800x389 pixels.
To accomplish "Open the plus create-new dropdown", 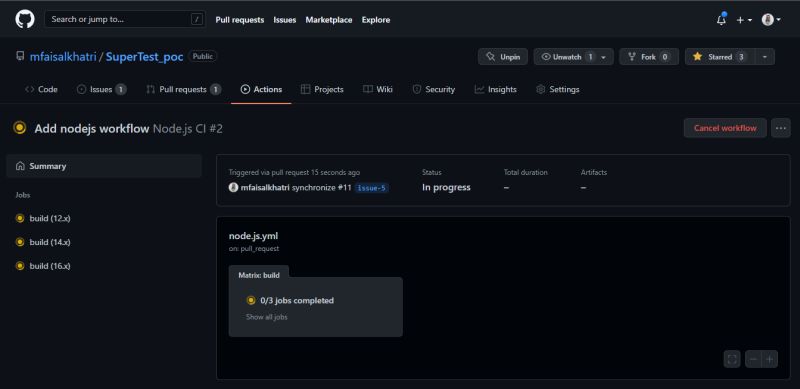I will click(x=744, y=20).
